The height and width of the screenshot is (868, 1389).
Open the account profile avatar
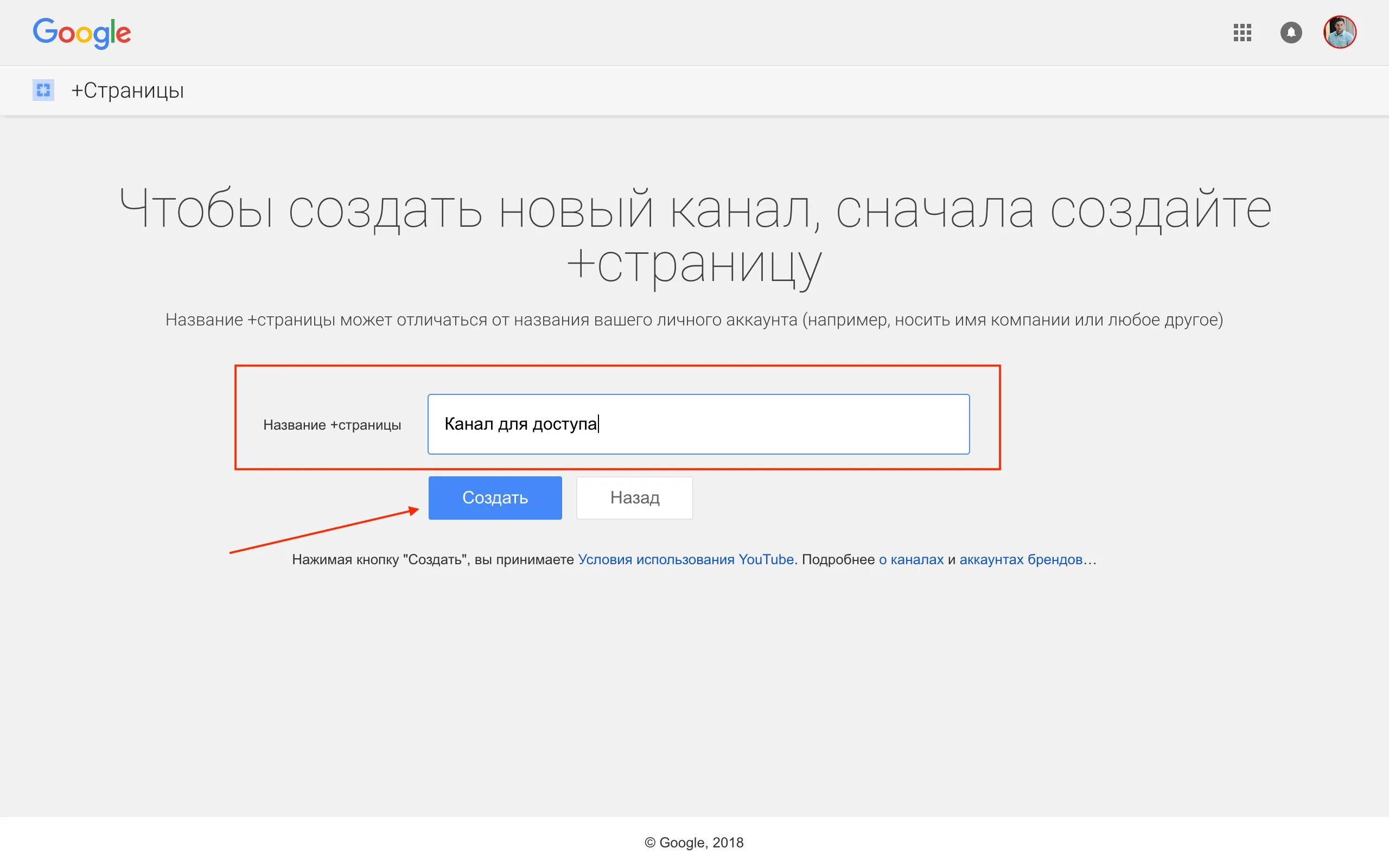tap(1340, 32)
